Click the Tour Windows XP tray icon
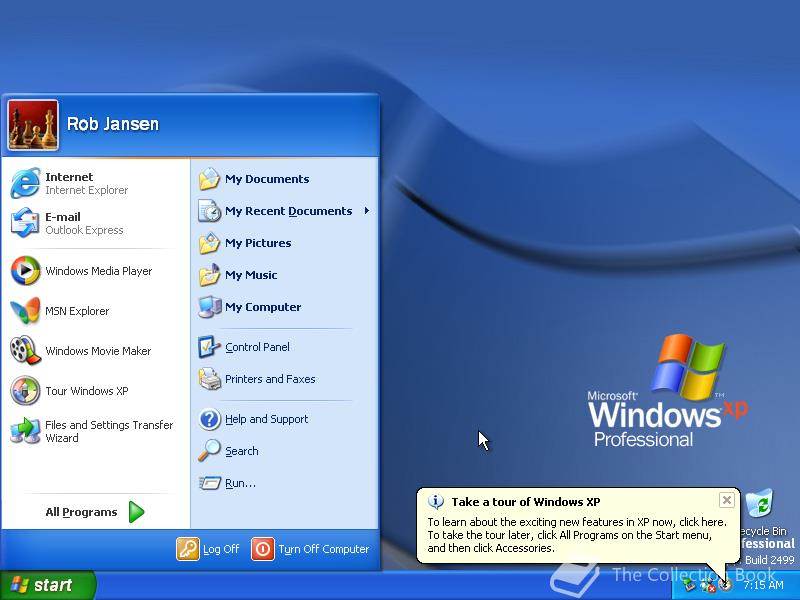 tap(725, 585)
